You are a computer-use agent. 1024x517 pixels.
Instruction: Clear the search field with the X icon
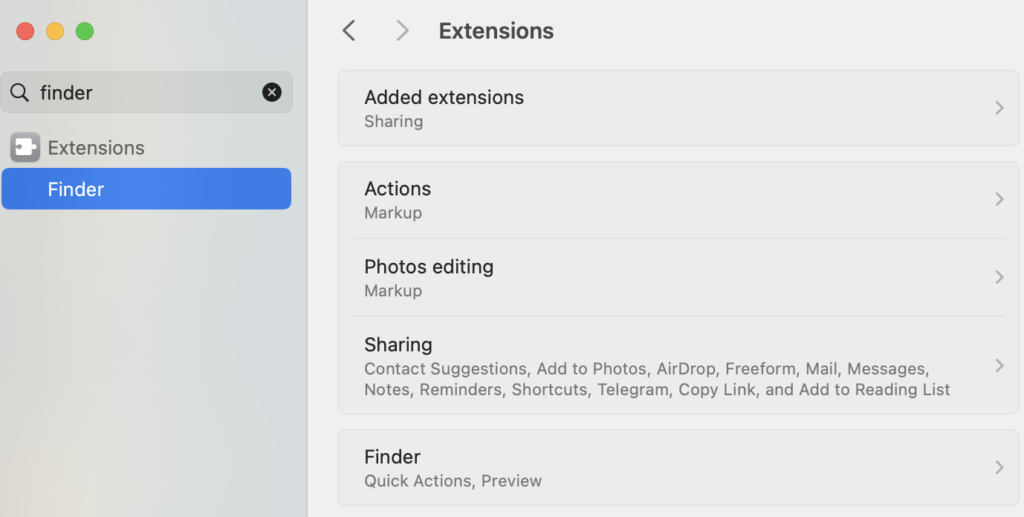click(x=272, y=92)
